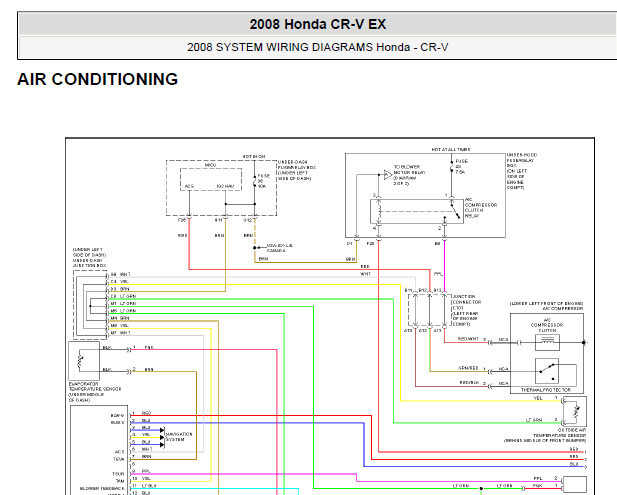Screen dimensions: 617x495
Task: Click 'A/C COMPRESSOR CLUTCH RELAY' label
Action: (x=481, y=208)
